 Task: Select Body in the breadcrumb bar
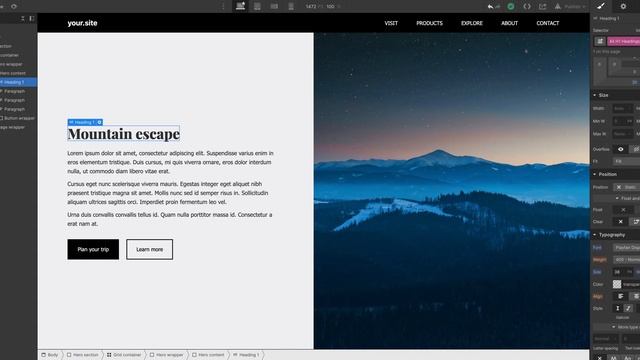[50, 355]
